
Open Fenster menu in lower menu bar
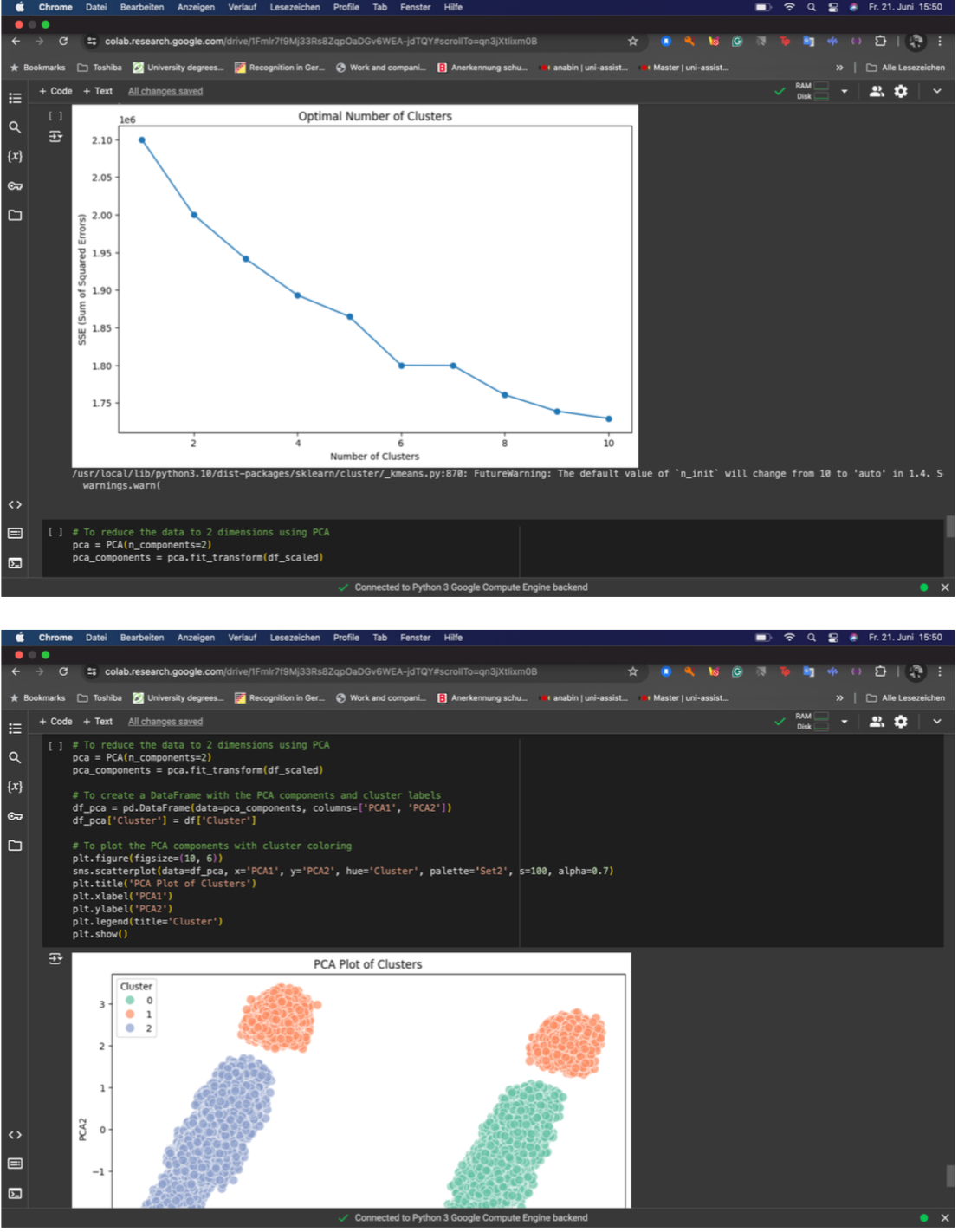point(416,638)
